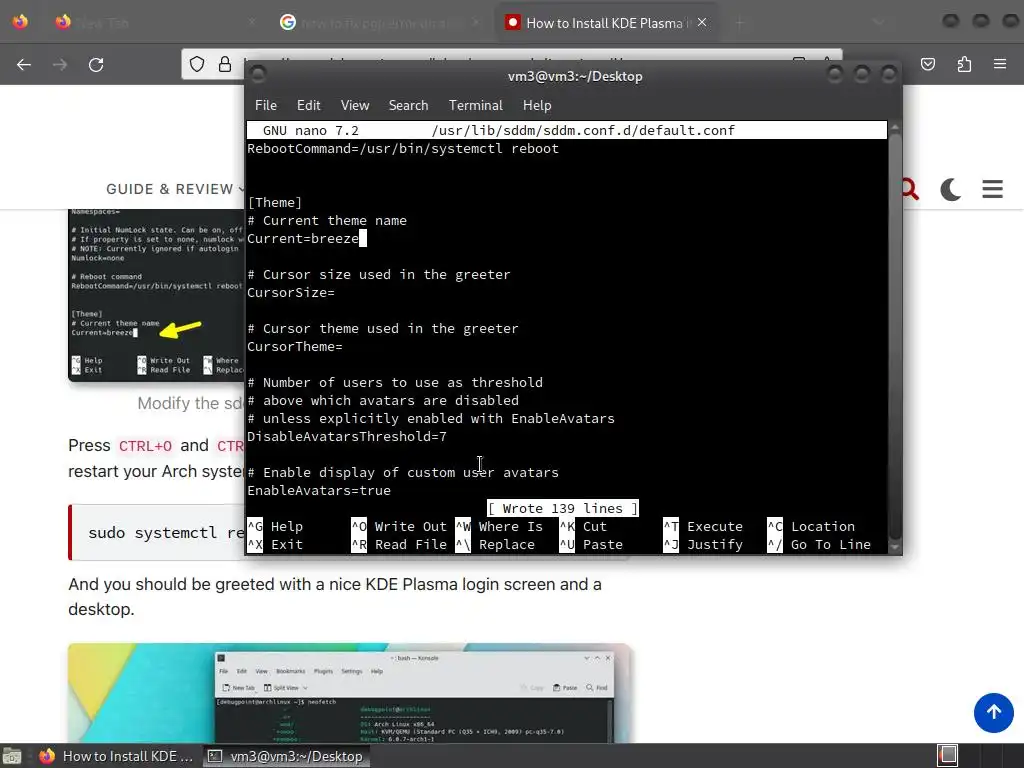The width and height of the screenshot is (1024, 768).
Task: Open the Help menu in terminal
Action: 537,105
